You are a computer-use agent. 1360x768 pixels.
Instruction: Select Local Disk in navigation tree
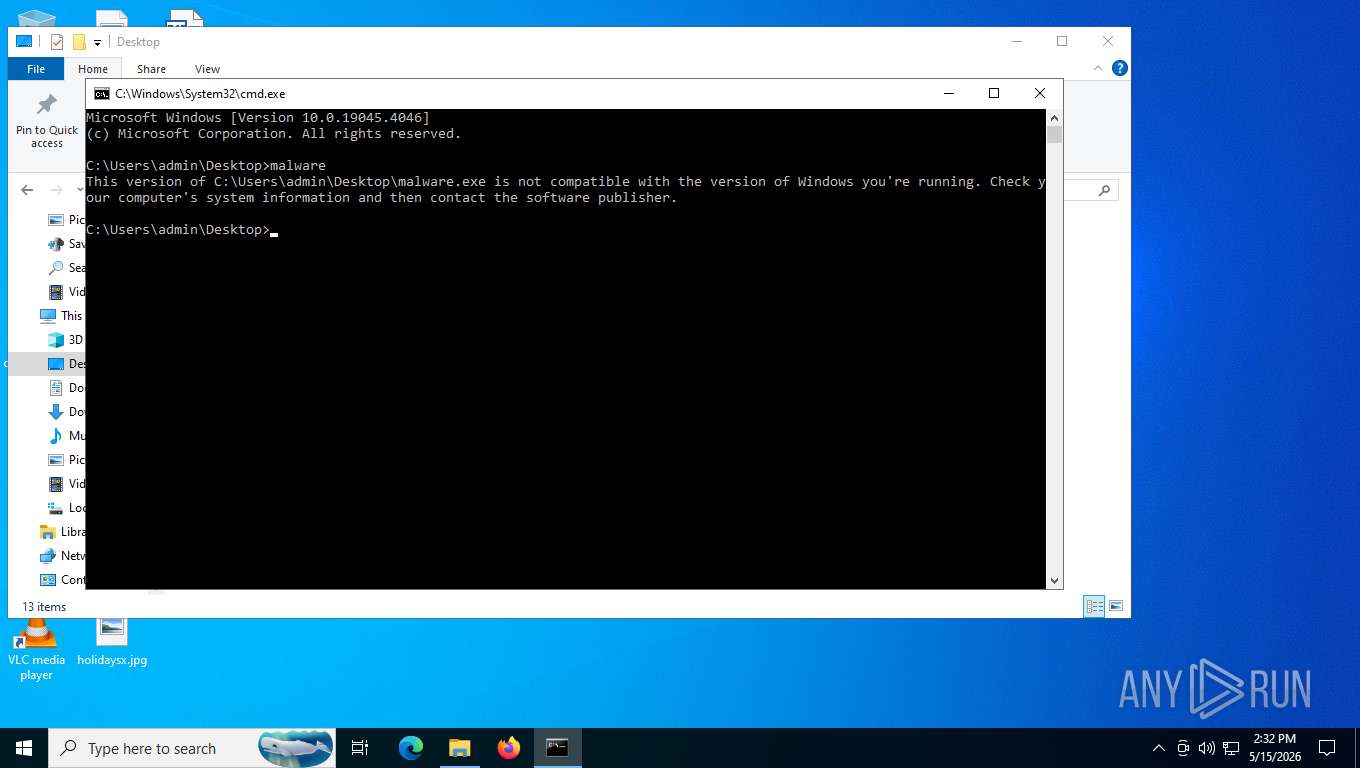66,508
